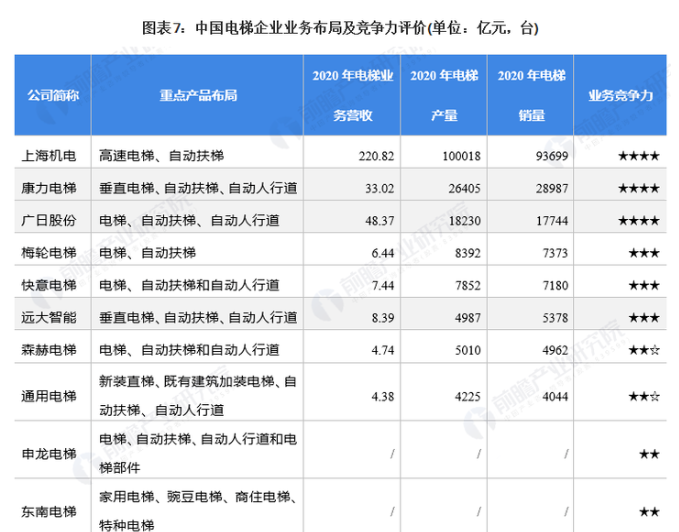Screen dimensions: 679x532
Task: Click production value 4225
Action: (468, 397)
